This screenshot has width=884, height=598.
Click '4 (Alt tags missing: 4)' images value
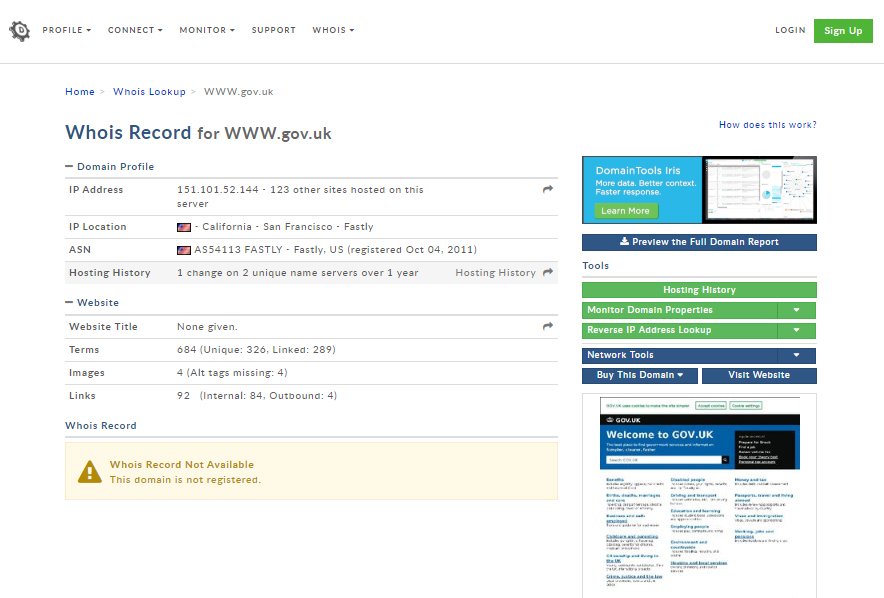pos(232,373)
